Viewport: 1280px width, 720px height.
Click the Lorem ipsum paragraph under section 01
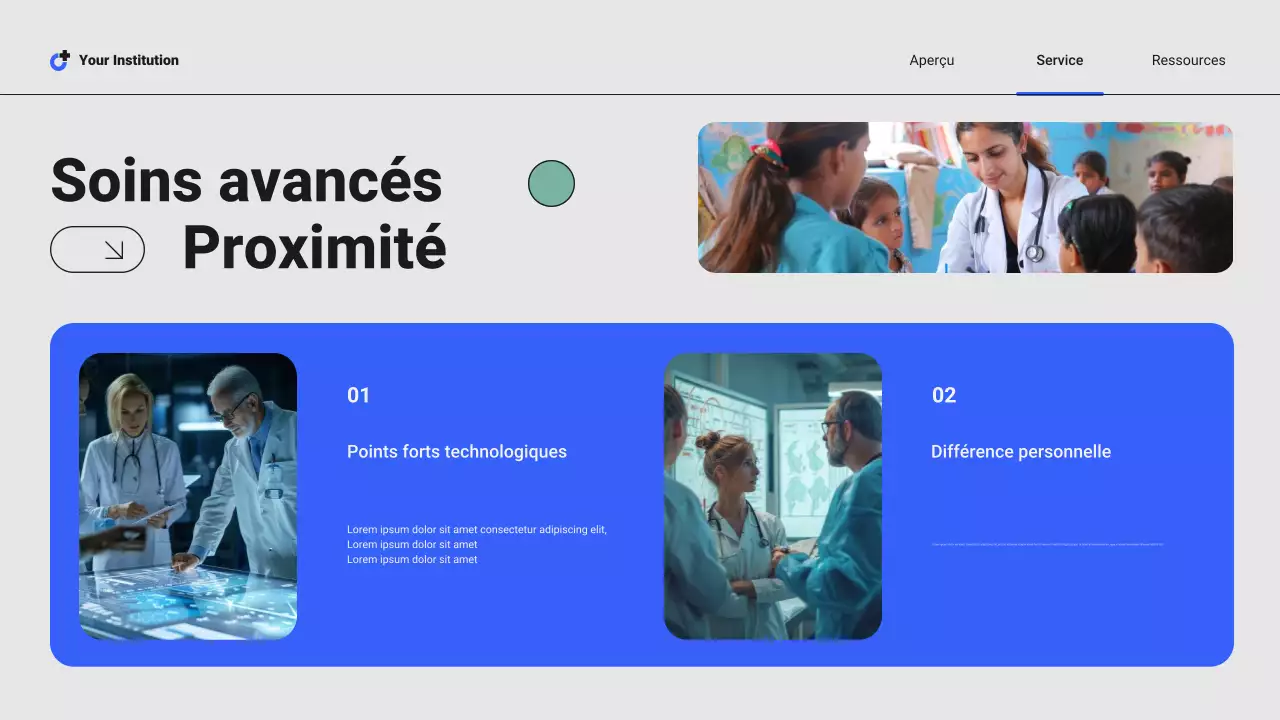click(476, 544)
